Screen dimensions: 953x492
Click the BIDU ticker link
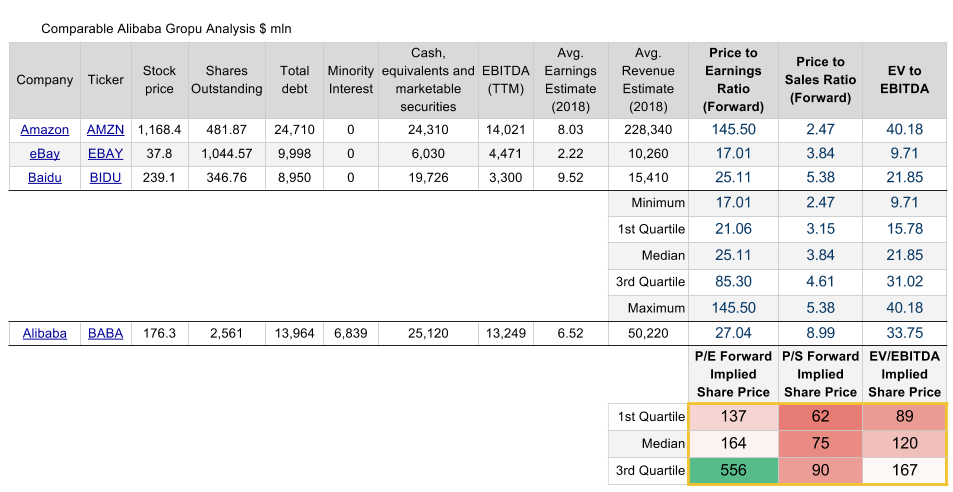(105, 177)
